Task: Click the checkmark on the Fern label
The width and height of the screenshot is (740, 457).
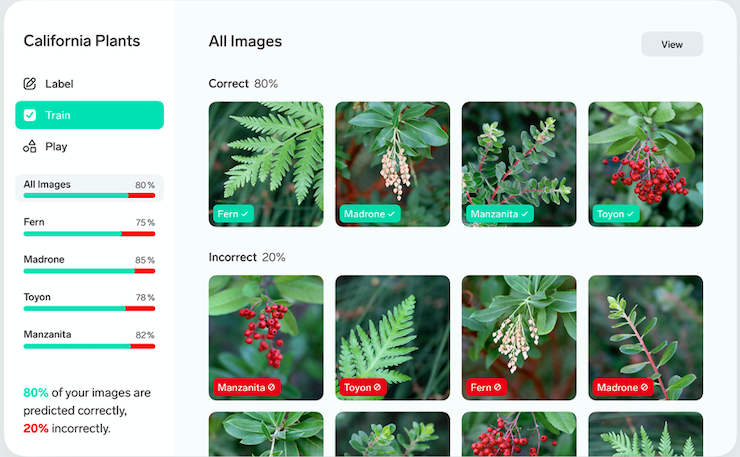Action: 244,214
